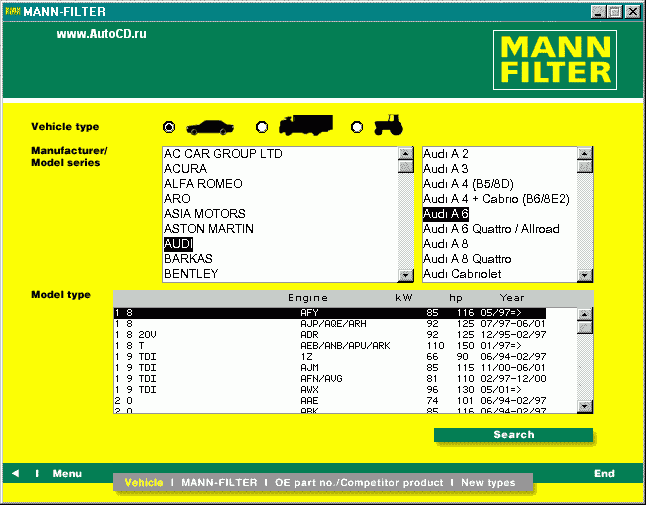
Task: Click the title bar application icon
Action: coord(13,11)
